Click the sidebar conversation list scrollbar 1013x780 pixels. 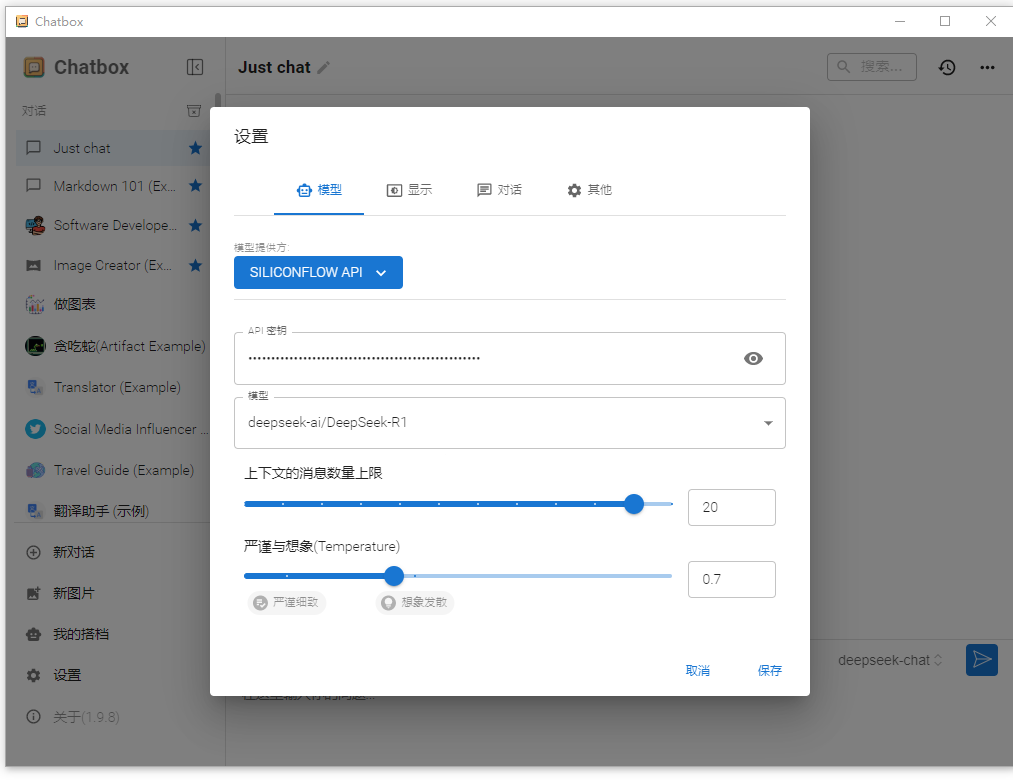tap(218, 100)
